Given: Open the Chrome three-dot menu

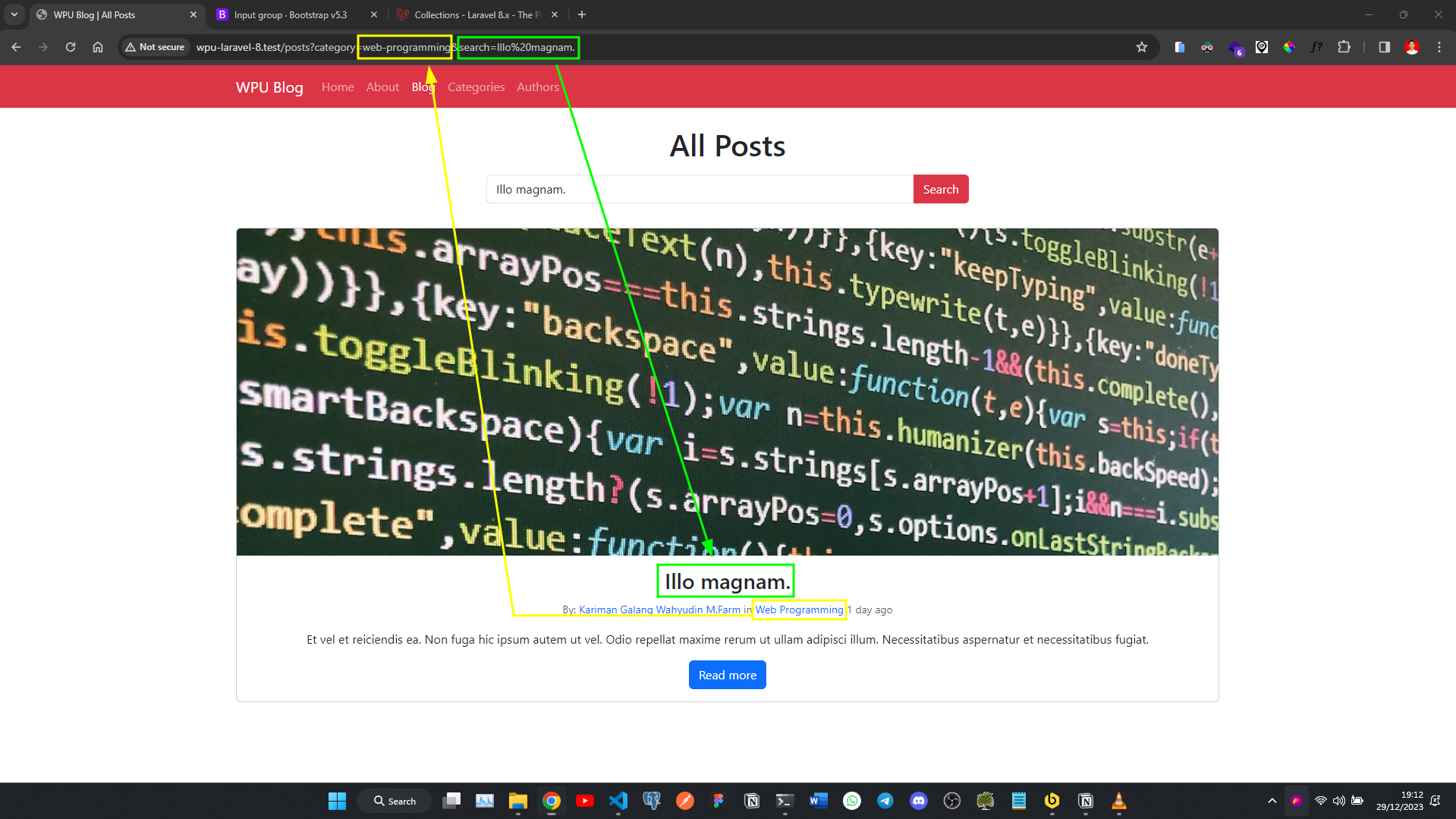Looking at the screenshot, I should [1439, 47].
